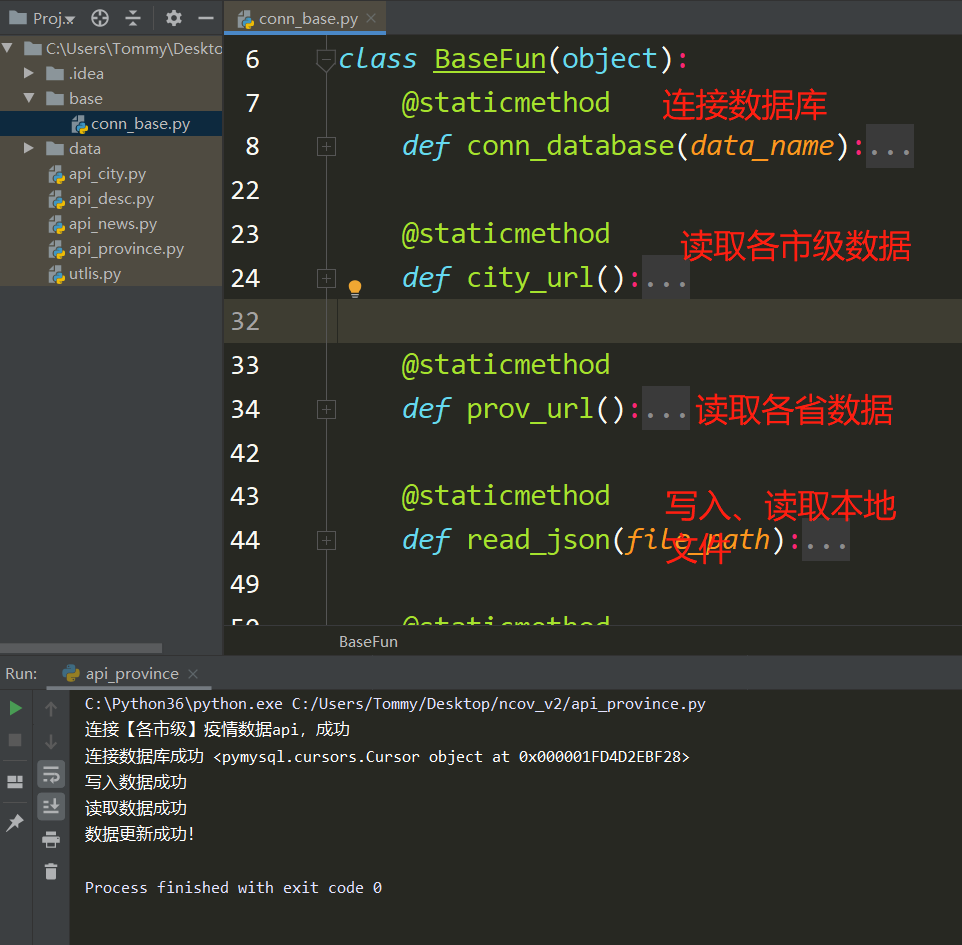962x945 pixels.
Task: Close the api_province run tab
Action: [x=193, y=674]
